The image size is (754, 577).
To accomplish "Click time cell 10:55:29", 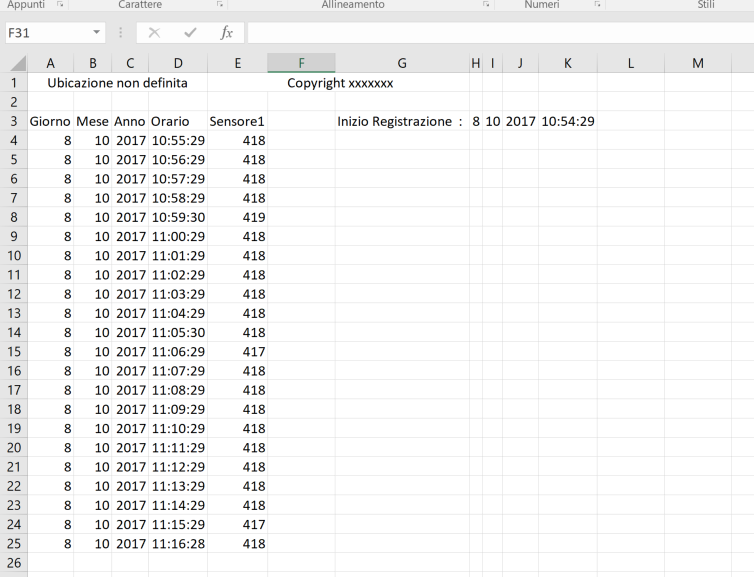I will (178, 140).
